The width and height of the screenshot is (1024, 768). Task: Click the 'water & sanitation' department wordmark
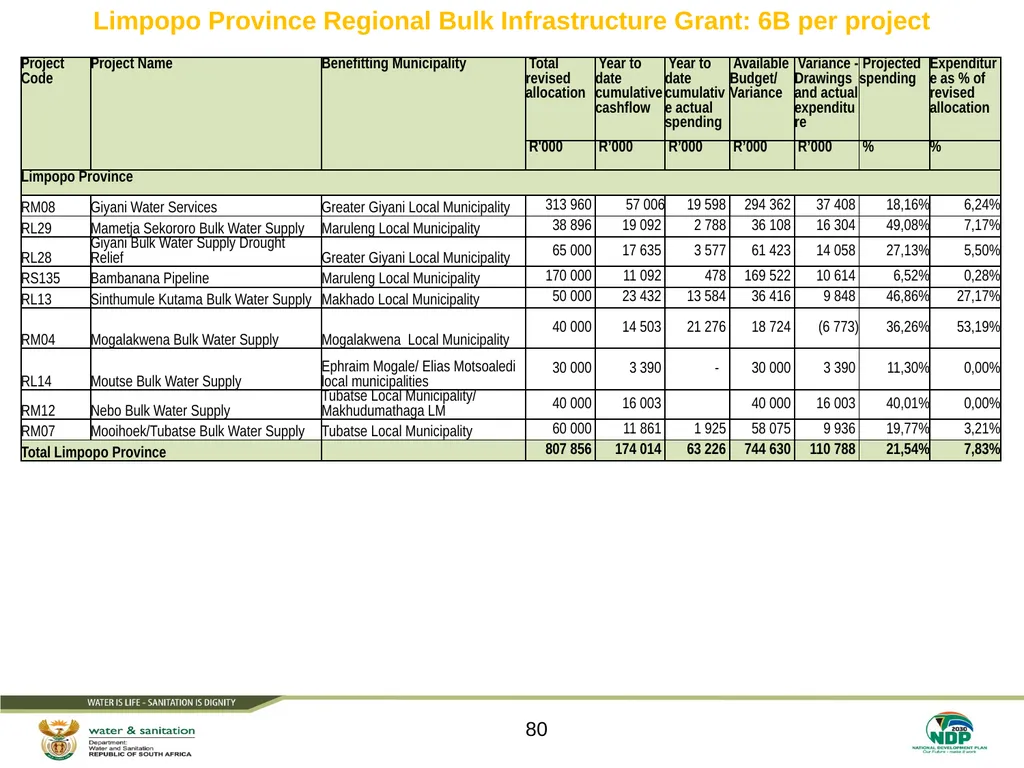click(x=142, y=731)
